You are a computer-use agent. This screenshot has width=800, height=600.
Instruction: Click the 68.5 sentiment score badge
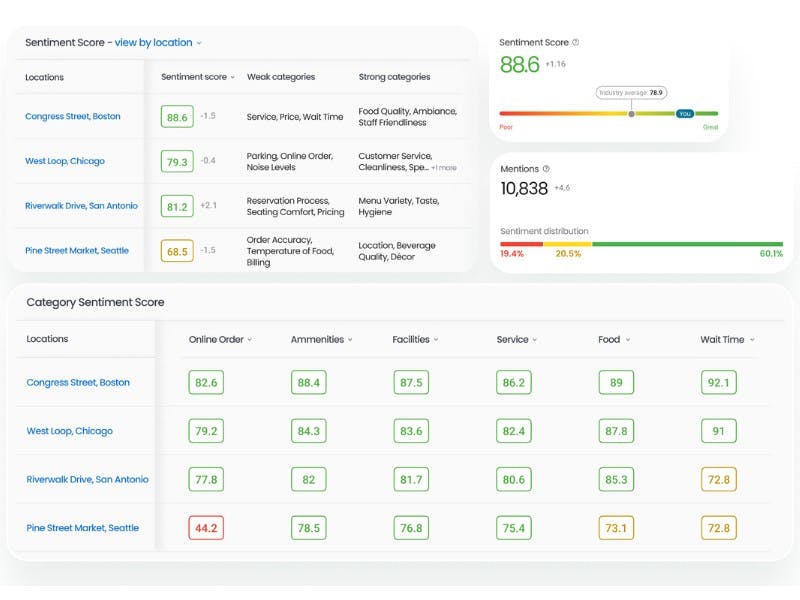click(x=177, y=251)
